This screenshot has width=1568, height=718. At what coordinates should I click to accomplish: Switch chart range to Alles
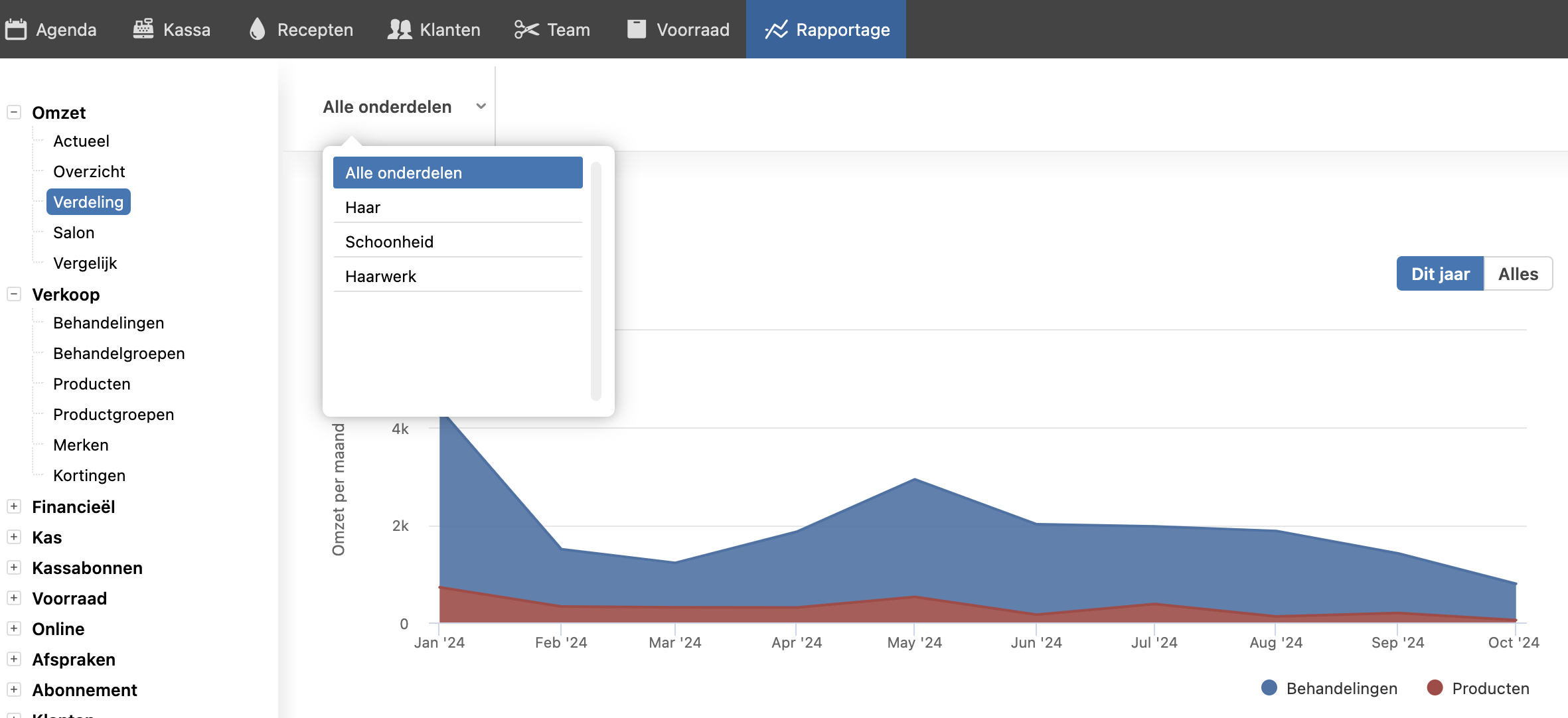point(1518,274)
